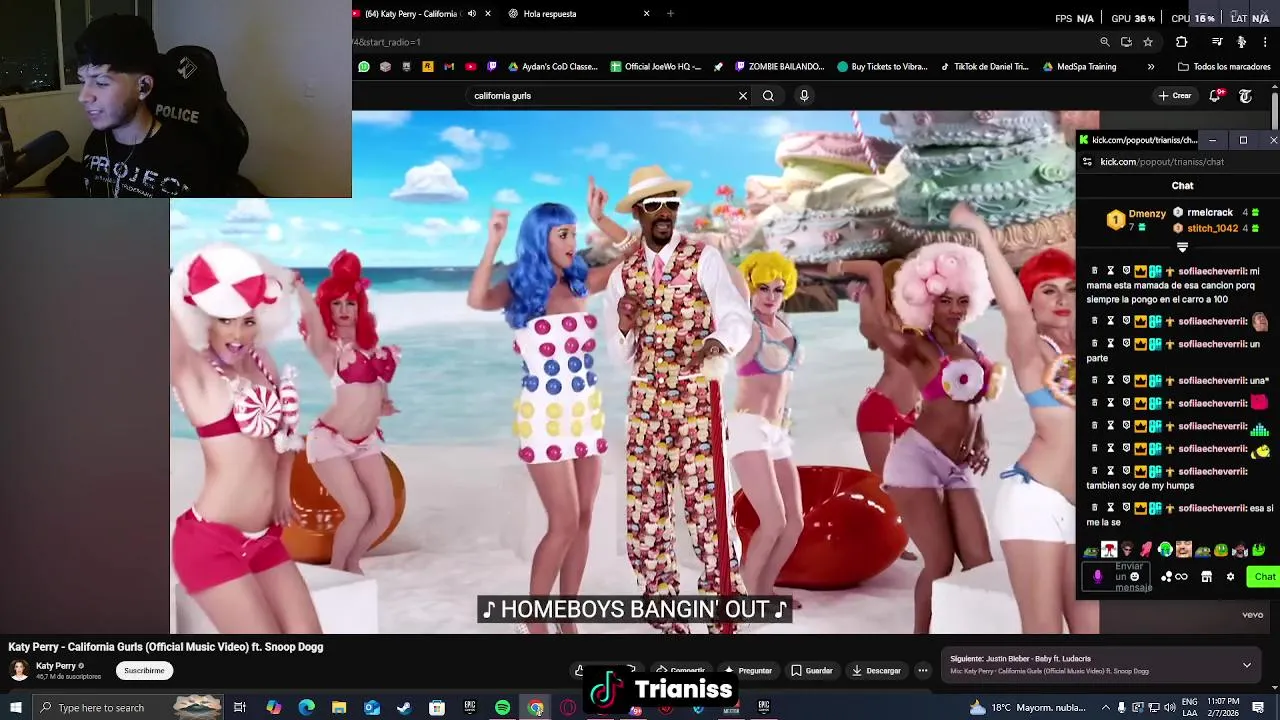Image resolution: width=1280 pixels, height=720 pixels.
Task: Open Official JoeWo HQ bookmark
Action: (655, 67)
